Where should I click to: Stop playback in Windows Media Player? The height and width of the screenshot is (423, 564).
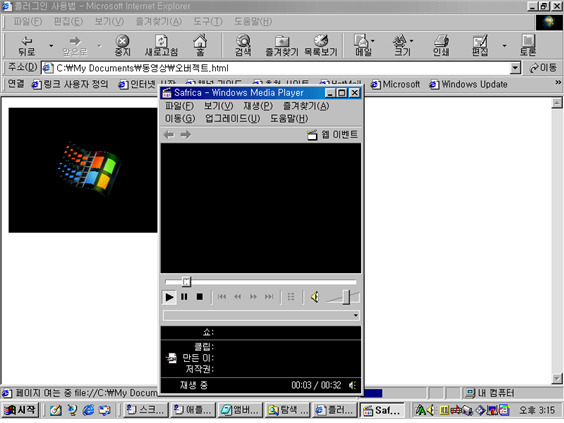(x=200, y=297)
